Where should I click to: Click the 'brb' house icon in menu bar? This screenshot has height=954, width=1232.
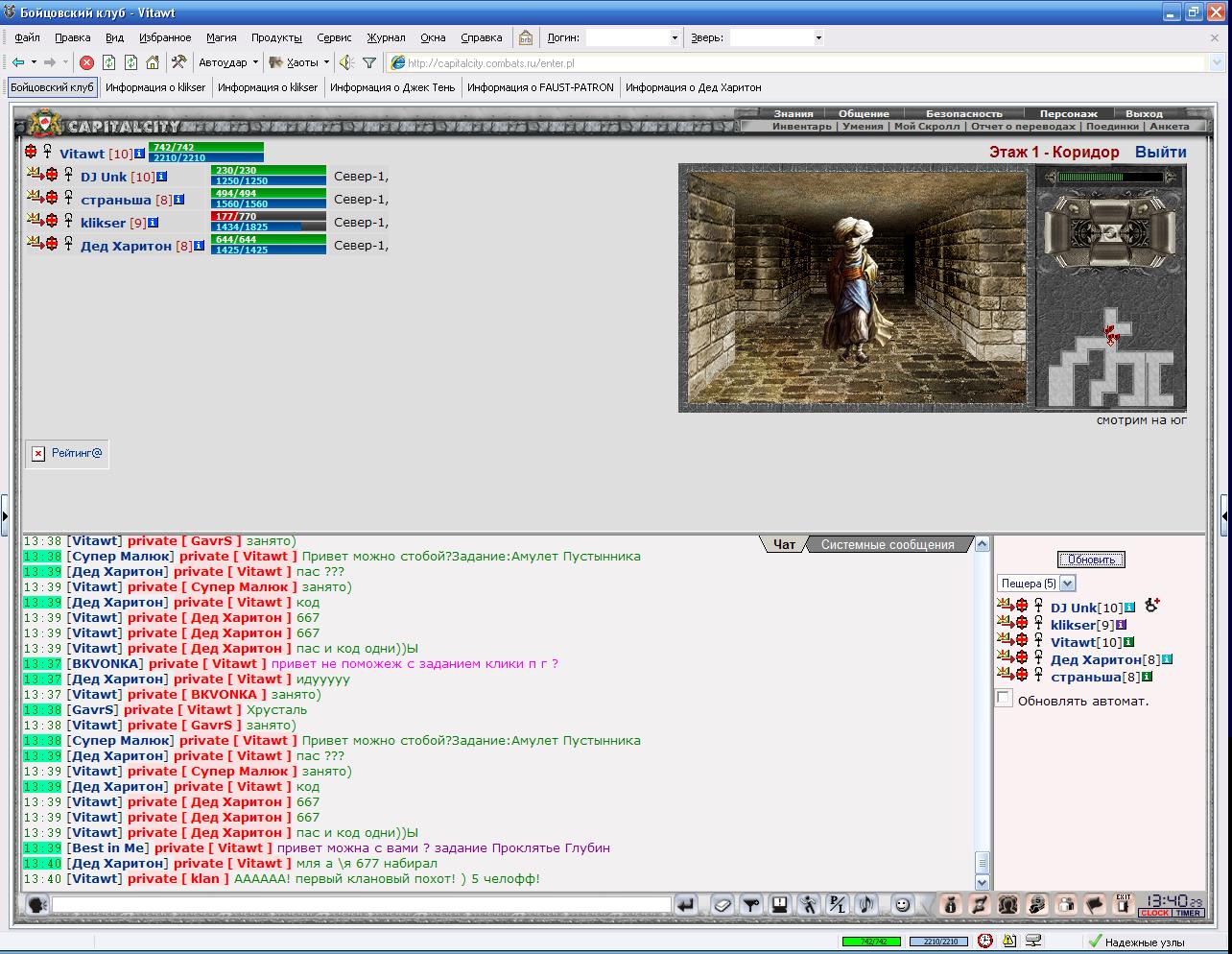(x=526, y=37)
